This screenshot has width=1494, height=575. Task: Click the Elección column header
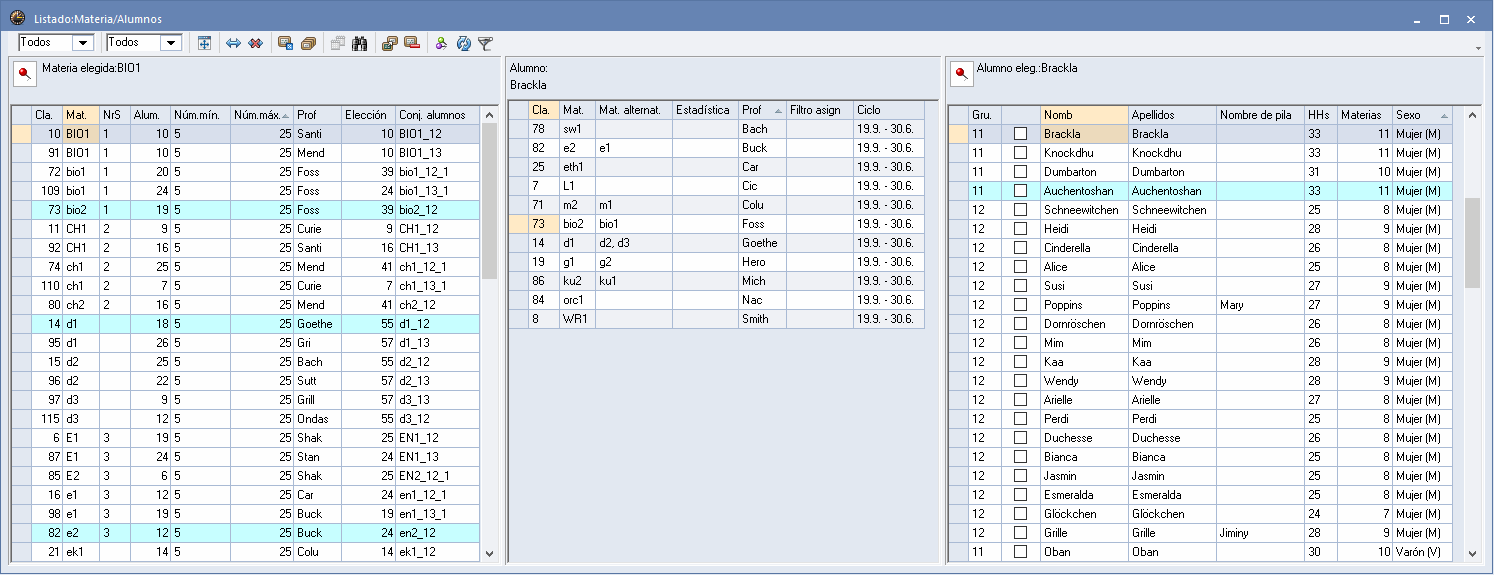pos(368,115)
